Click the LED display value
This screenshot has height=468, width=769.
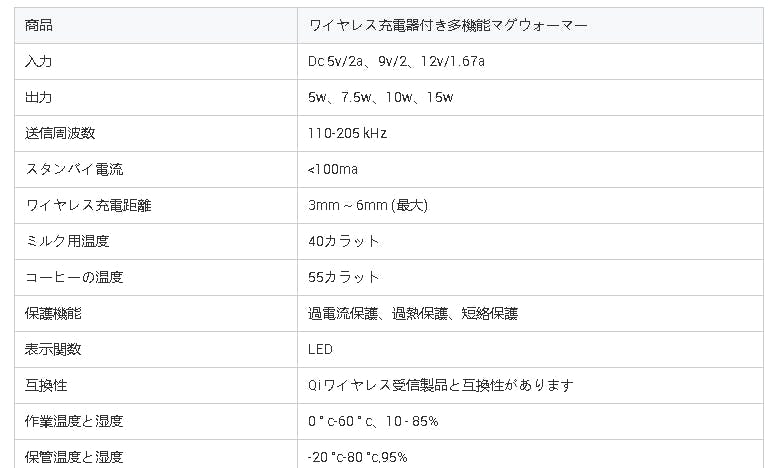(x=321, y=349)
